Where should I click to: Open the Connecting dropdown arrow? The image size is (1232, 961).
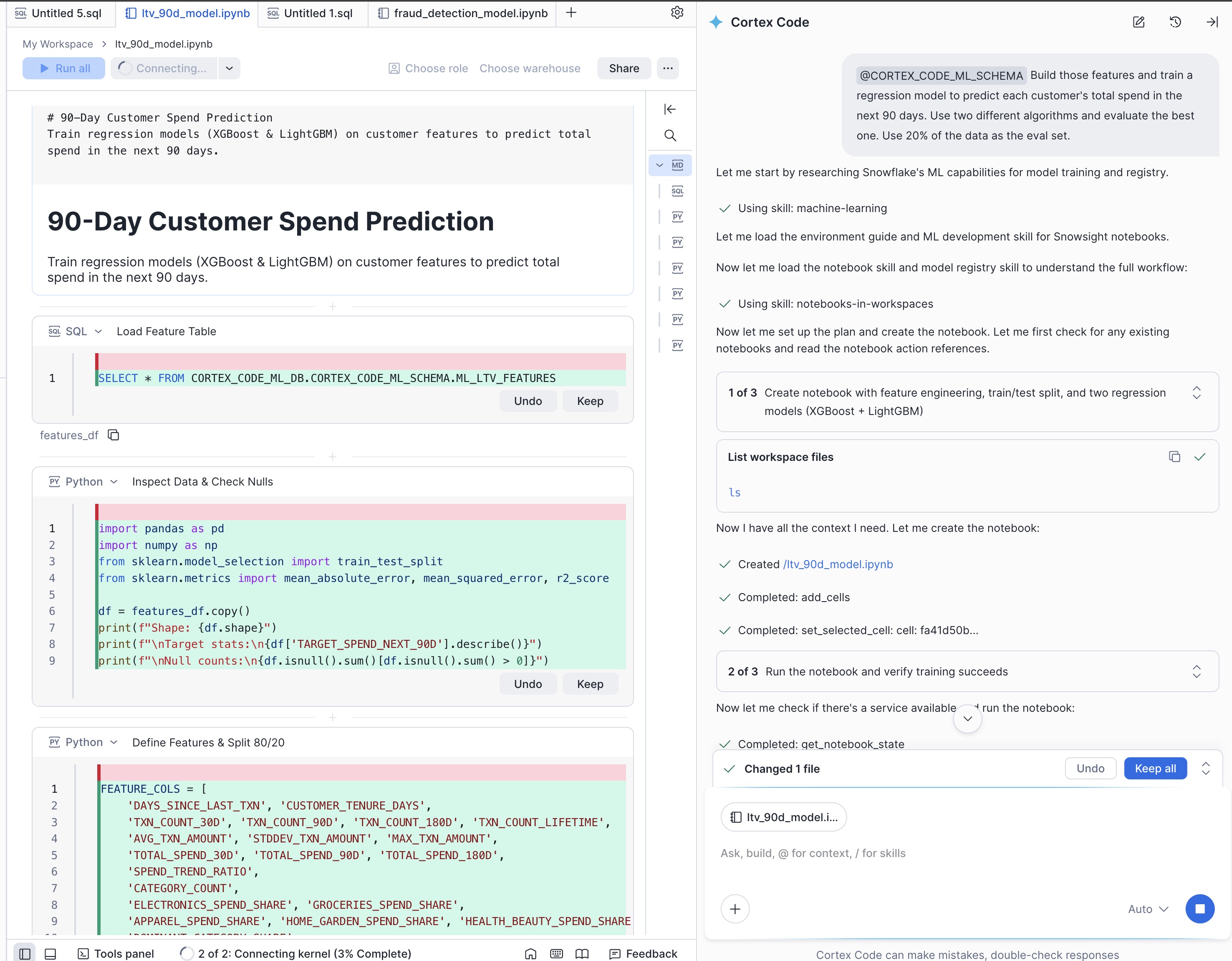(x=229, y=68)
